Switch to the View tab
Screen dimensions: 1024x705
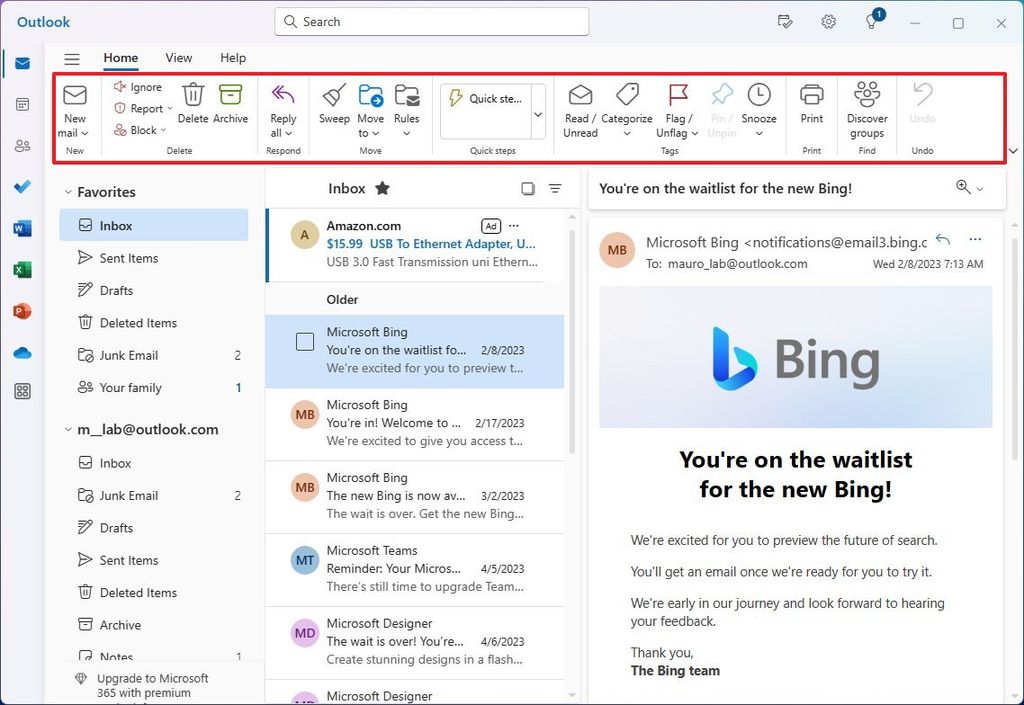178,58
